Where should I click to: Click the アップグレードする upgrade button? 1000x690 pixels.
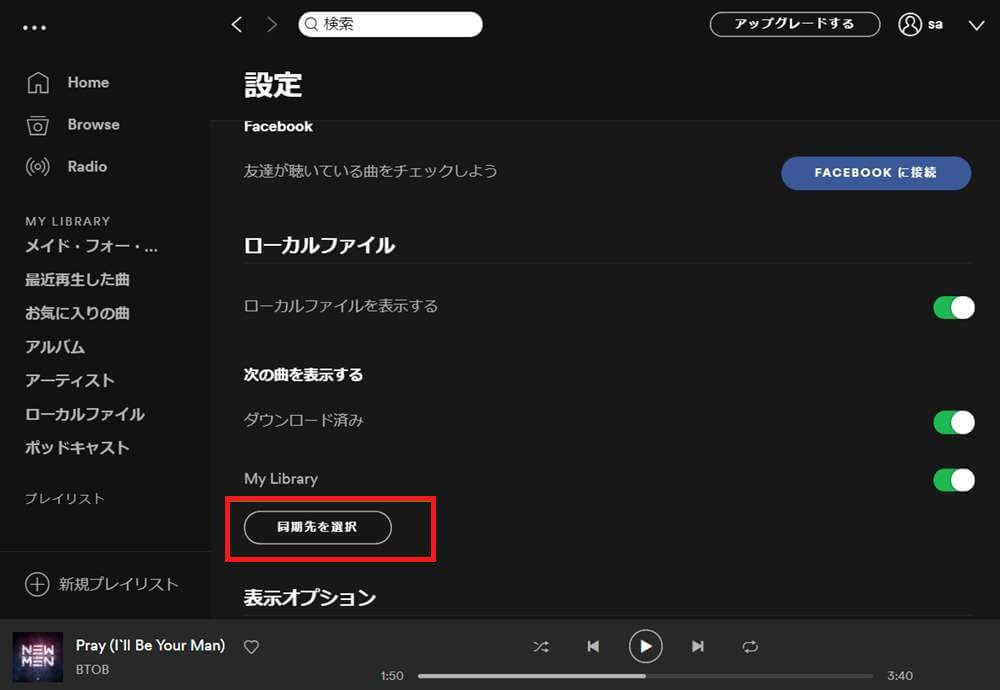[x=795, y=24]
